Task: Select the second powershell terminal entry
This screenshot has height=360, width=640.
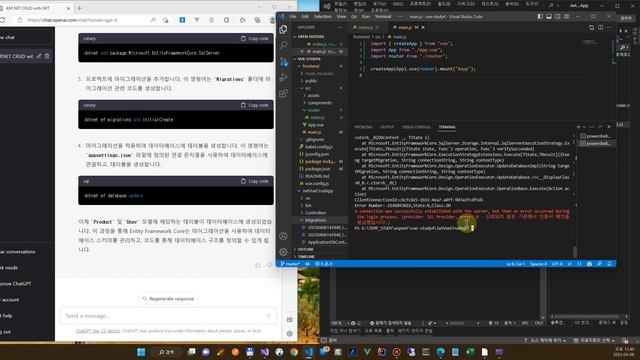Action: [x=596, y=144]
